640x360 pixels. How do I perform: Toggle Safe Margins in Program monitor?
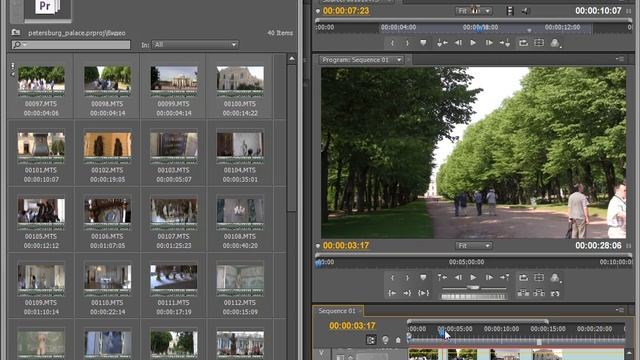click(539, 278)
